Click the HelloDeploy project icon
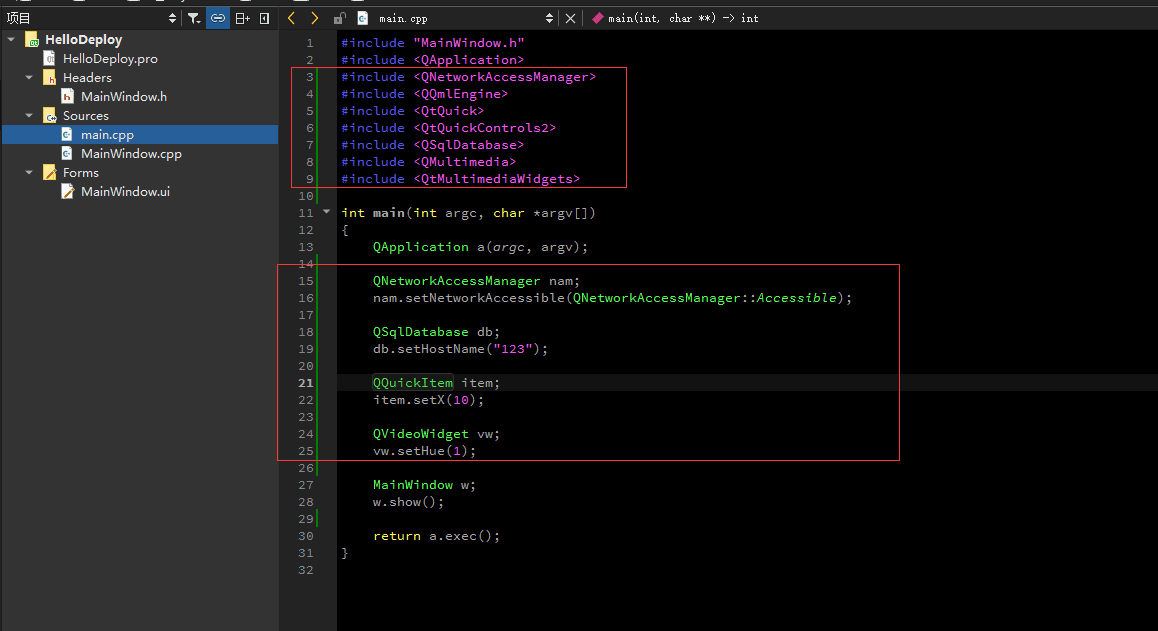Viewport: 1158px width, 631px height. point(32,39)
